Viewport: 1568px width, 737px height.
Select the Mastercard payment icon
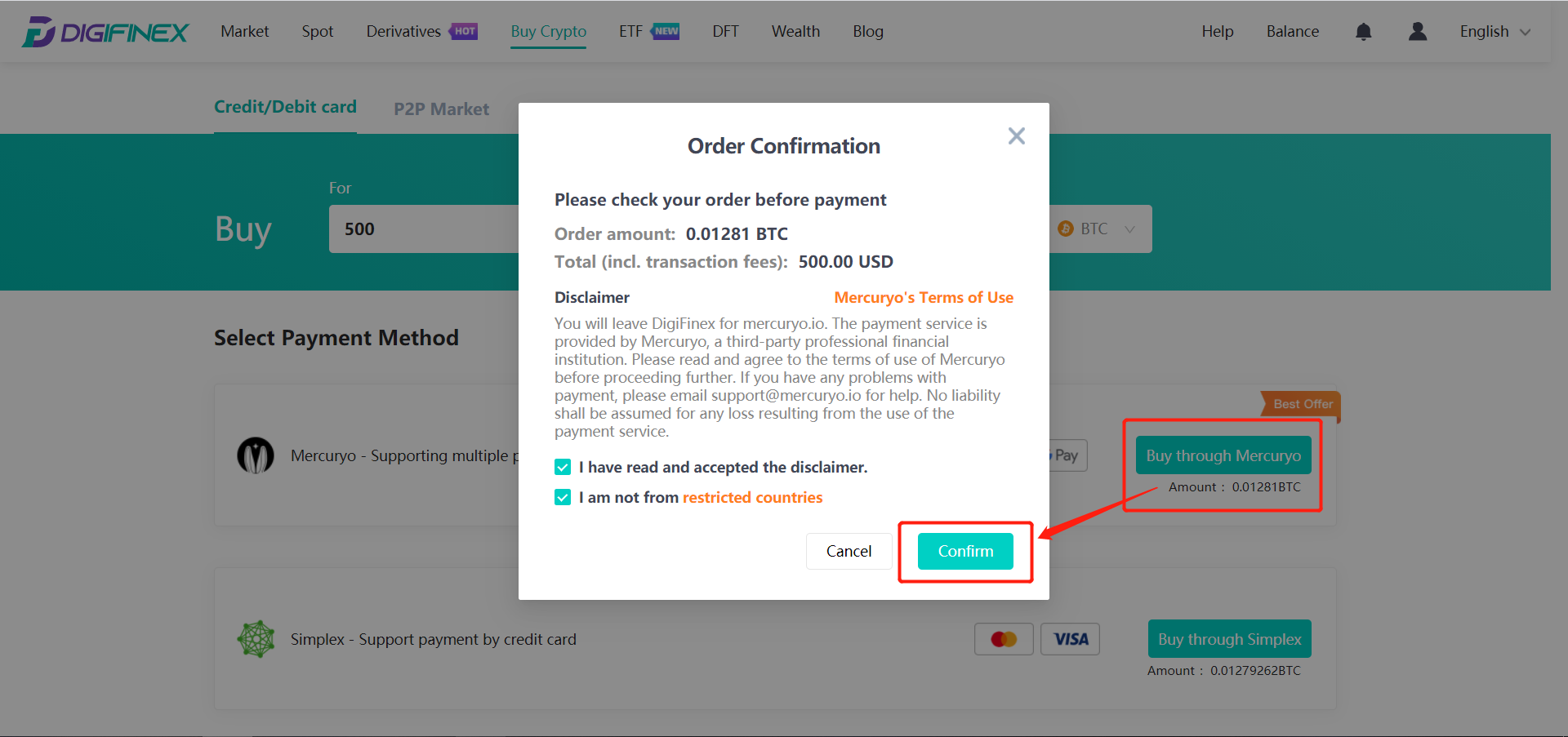tap(1003, 638)
